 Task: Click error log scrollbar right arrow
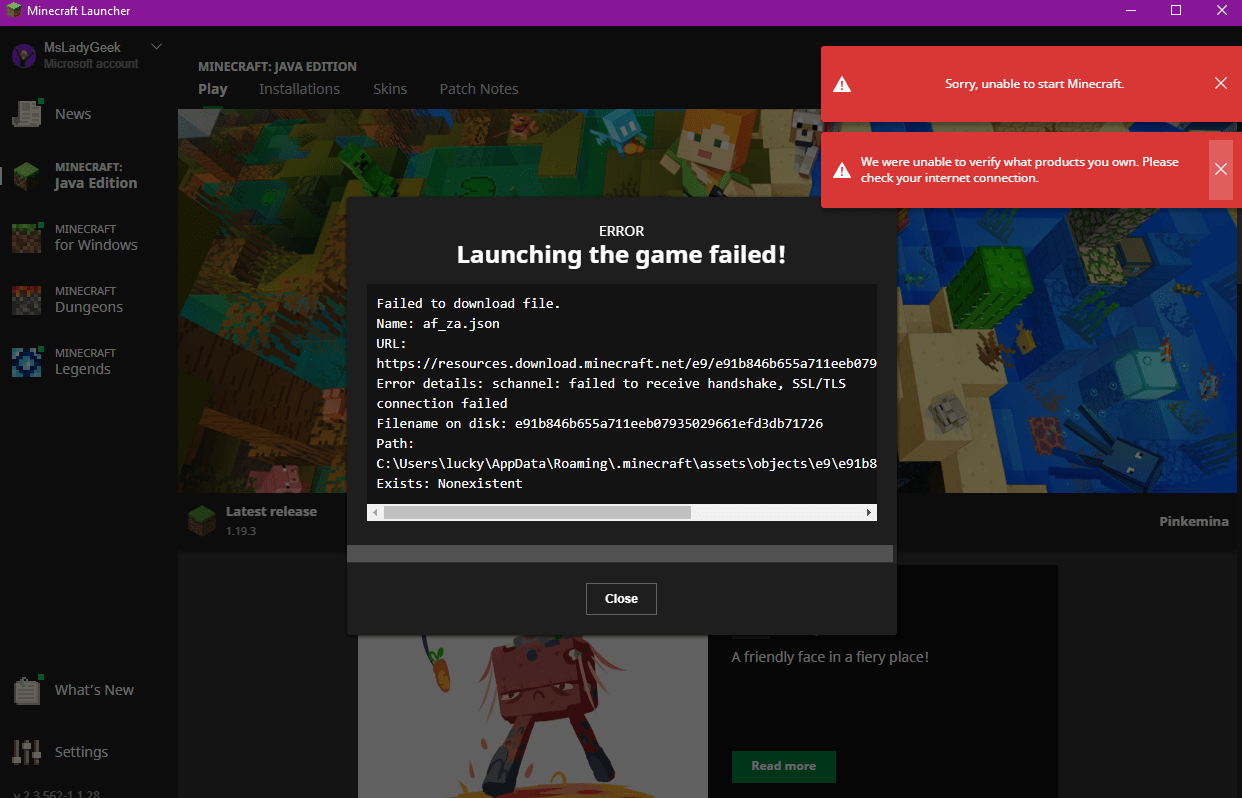point(869,512)
